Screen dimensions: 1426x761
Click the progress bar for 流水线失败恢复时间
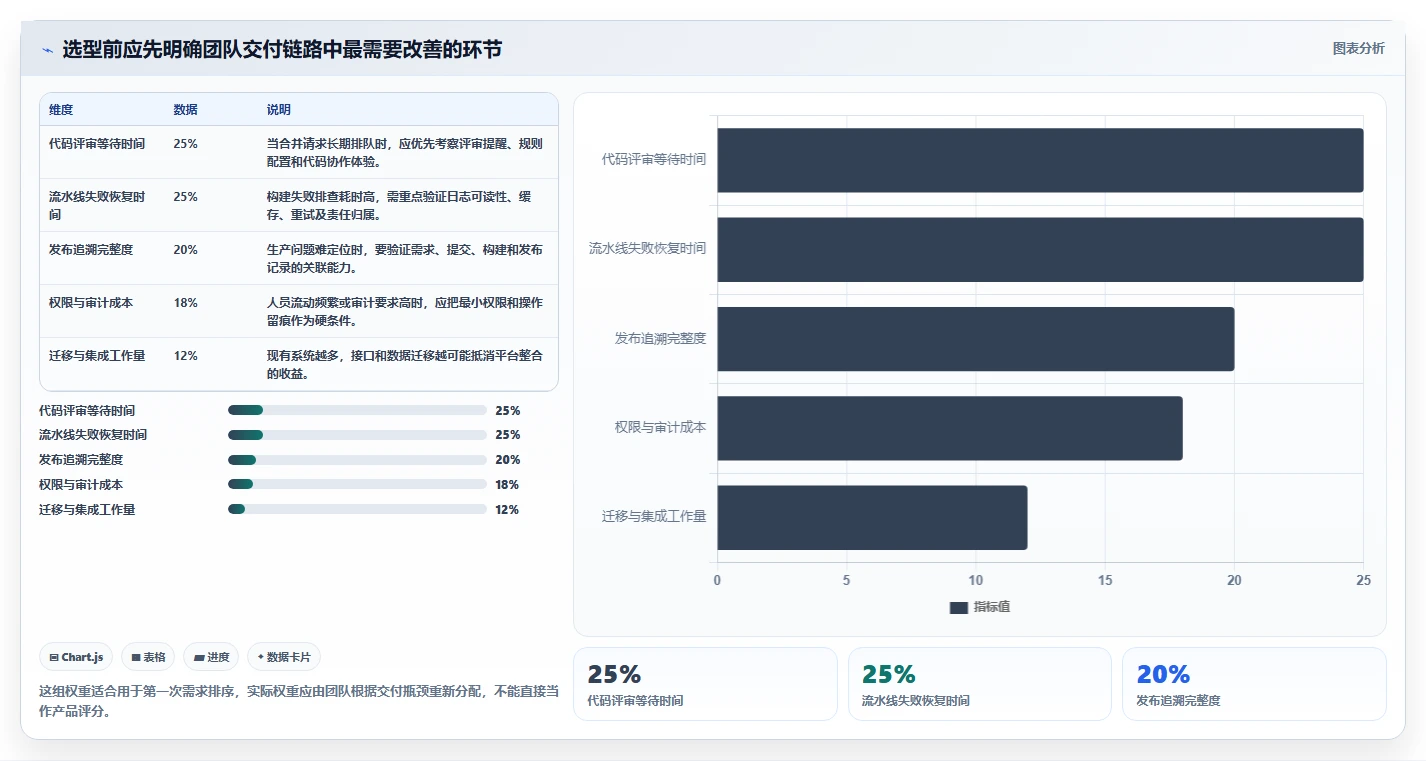pyautogui.click(x=357, y=435)
